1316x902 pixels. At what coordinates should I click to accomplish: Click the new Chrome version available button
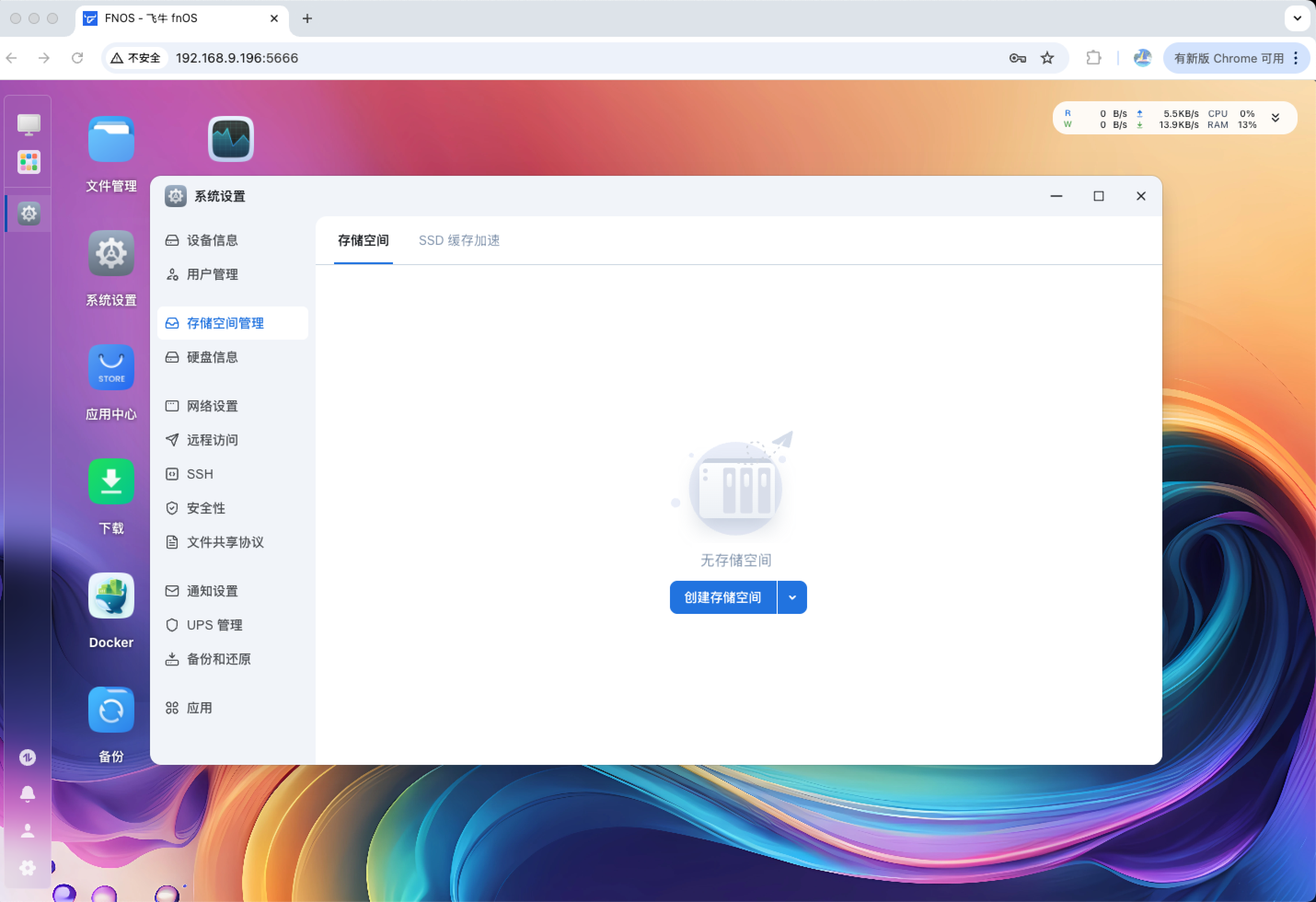(x=1228, y=58)
